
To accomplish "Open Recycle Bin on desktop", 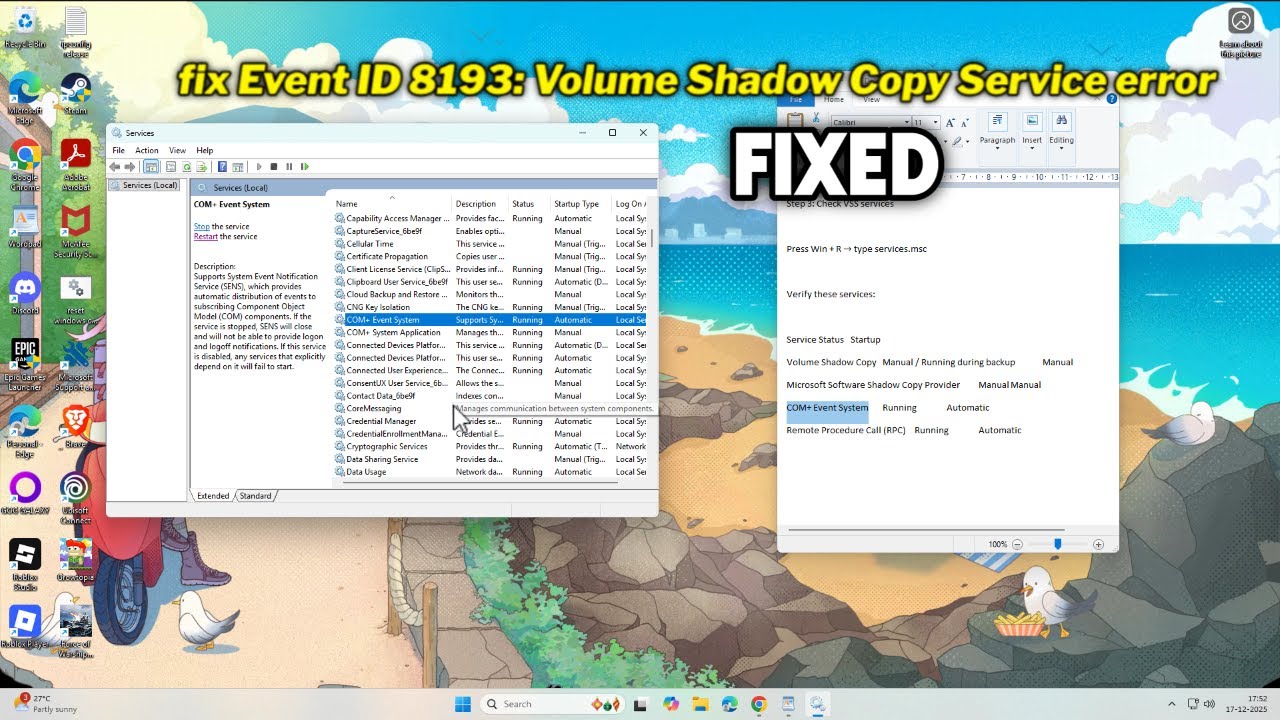I will tap(25, 28).
